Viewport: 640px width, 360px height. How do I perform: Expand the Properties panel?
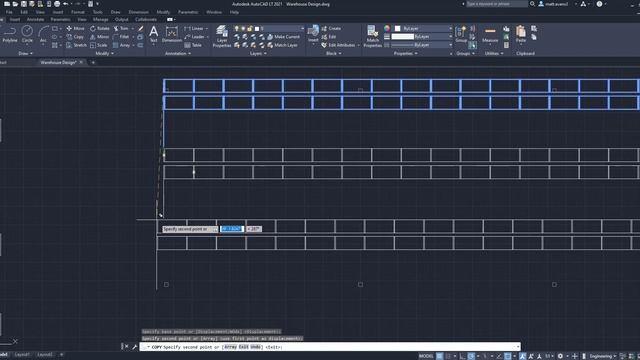405,53
